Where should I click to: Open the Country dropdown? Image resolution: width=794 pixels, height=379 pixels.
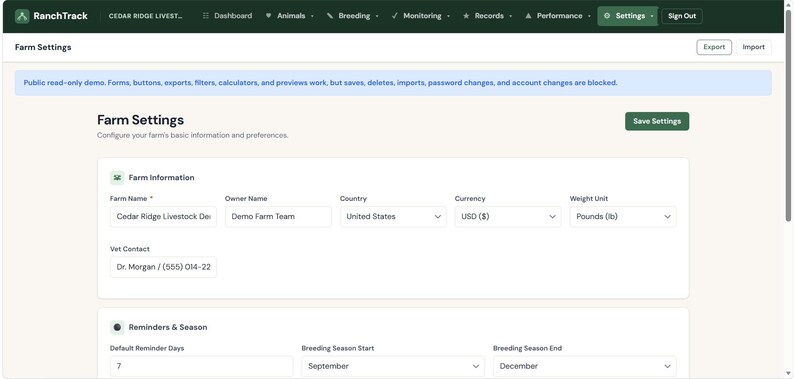pos(393,217)
